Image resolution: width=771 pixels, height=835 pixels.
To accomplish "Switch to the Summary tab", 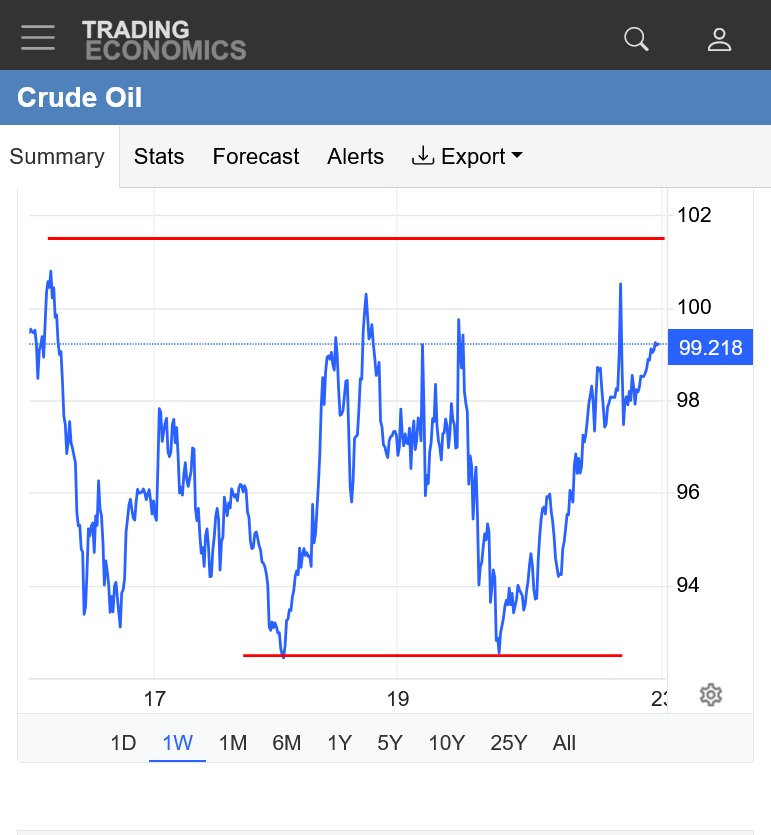I will [57, 157].
